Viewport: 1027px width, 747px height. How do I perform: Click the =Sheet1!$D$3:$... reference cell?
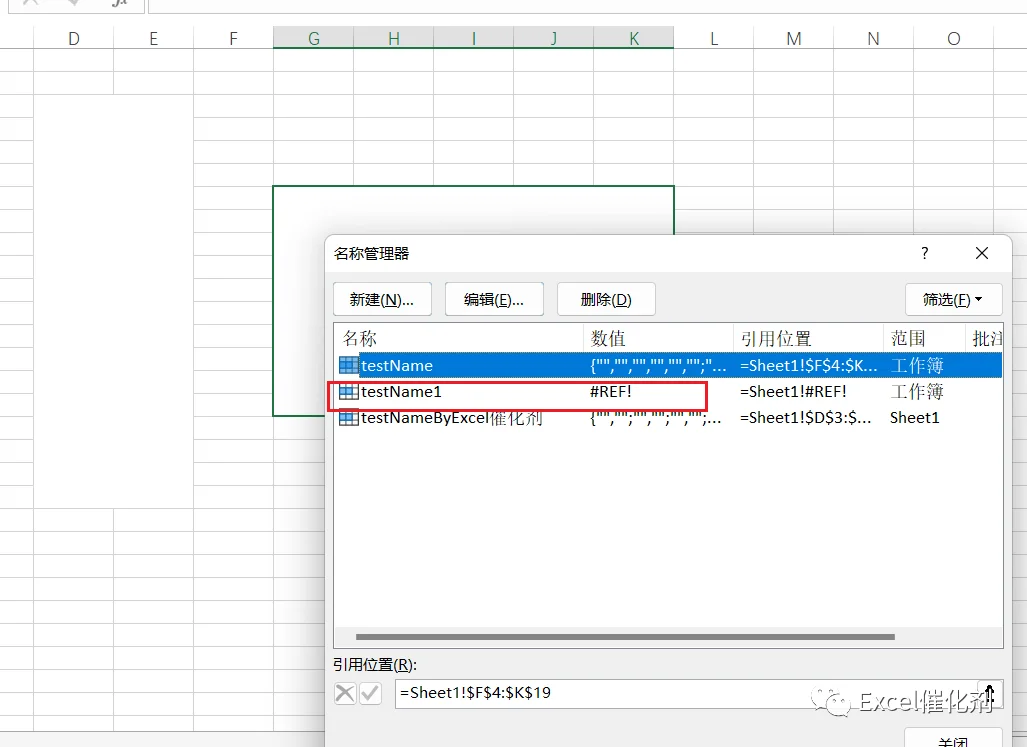[806, 418]
